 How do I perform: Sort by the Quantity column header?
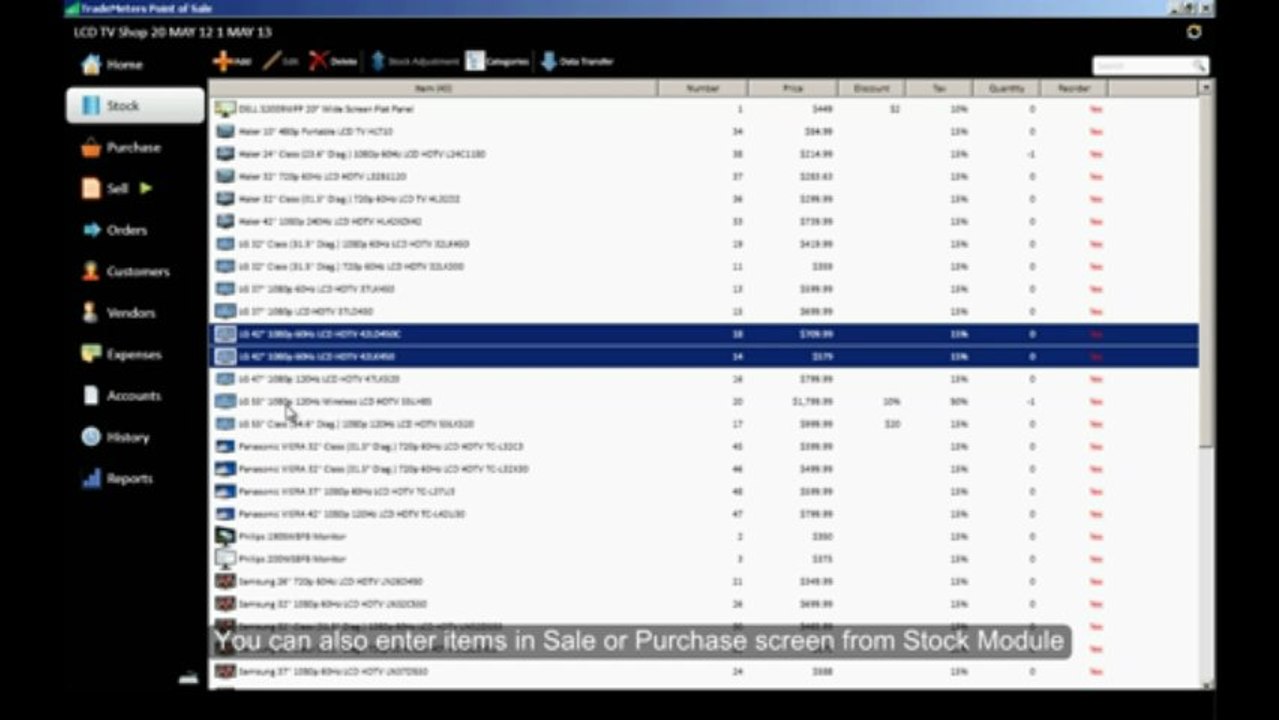pos(1007,89)
